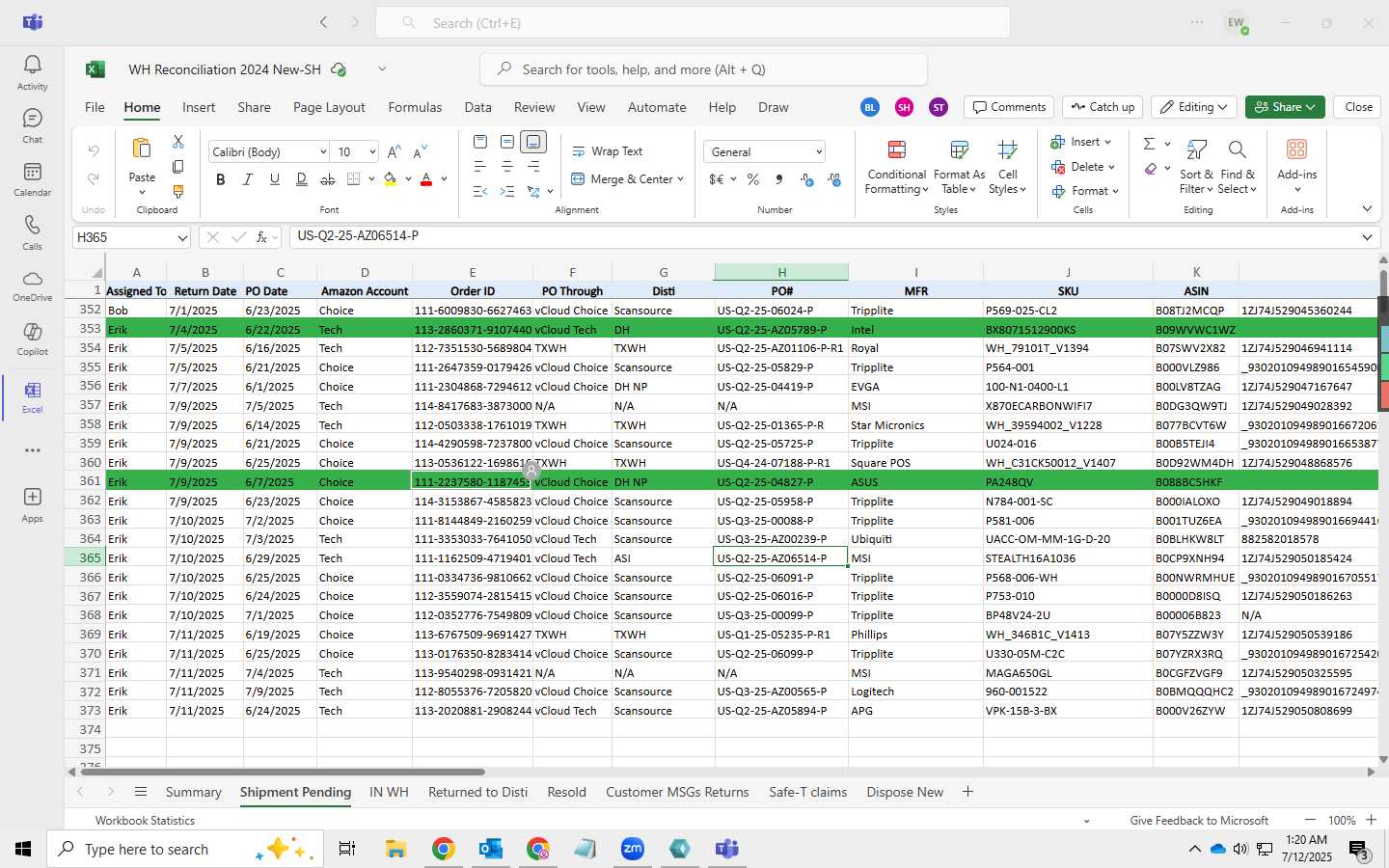Open the font color picker arrow
The height and width of the screenshot is (868, 1389).
click(444, 179)
